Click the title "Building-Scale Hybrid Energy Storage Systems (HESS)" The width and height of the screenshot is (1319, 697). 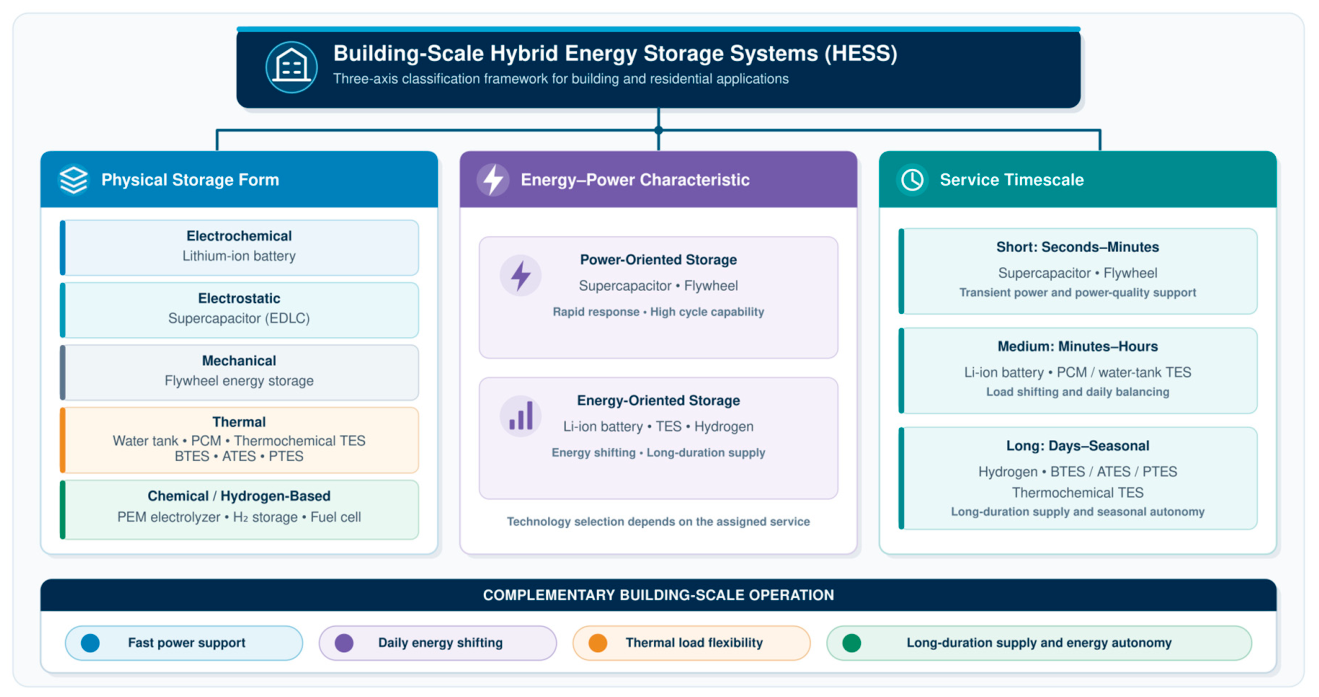[x=615, y=54]
